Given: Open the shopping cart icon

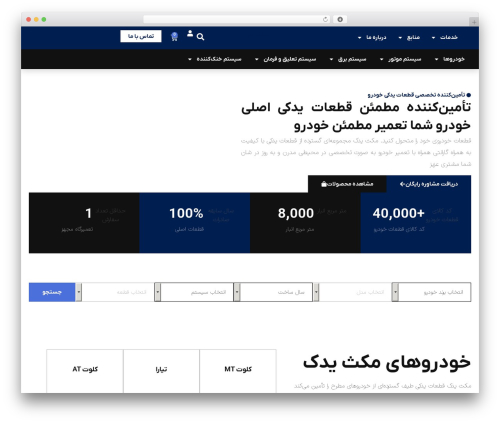Looking at the screenshot, I should (x=174, y=36).
